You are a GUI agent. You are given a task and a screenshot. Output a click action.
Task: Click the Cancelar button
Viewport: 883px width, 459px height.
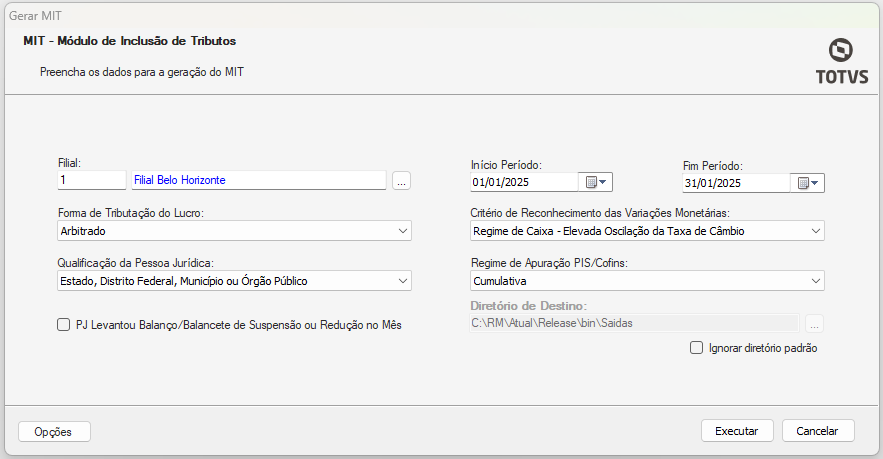pyautogui.click(x=817, y=431)
